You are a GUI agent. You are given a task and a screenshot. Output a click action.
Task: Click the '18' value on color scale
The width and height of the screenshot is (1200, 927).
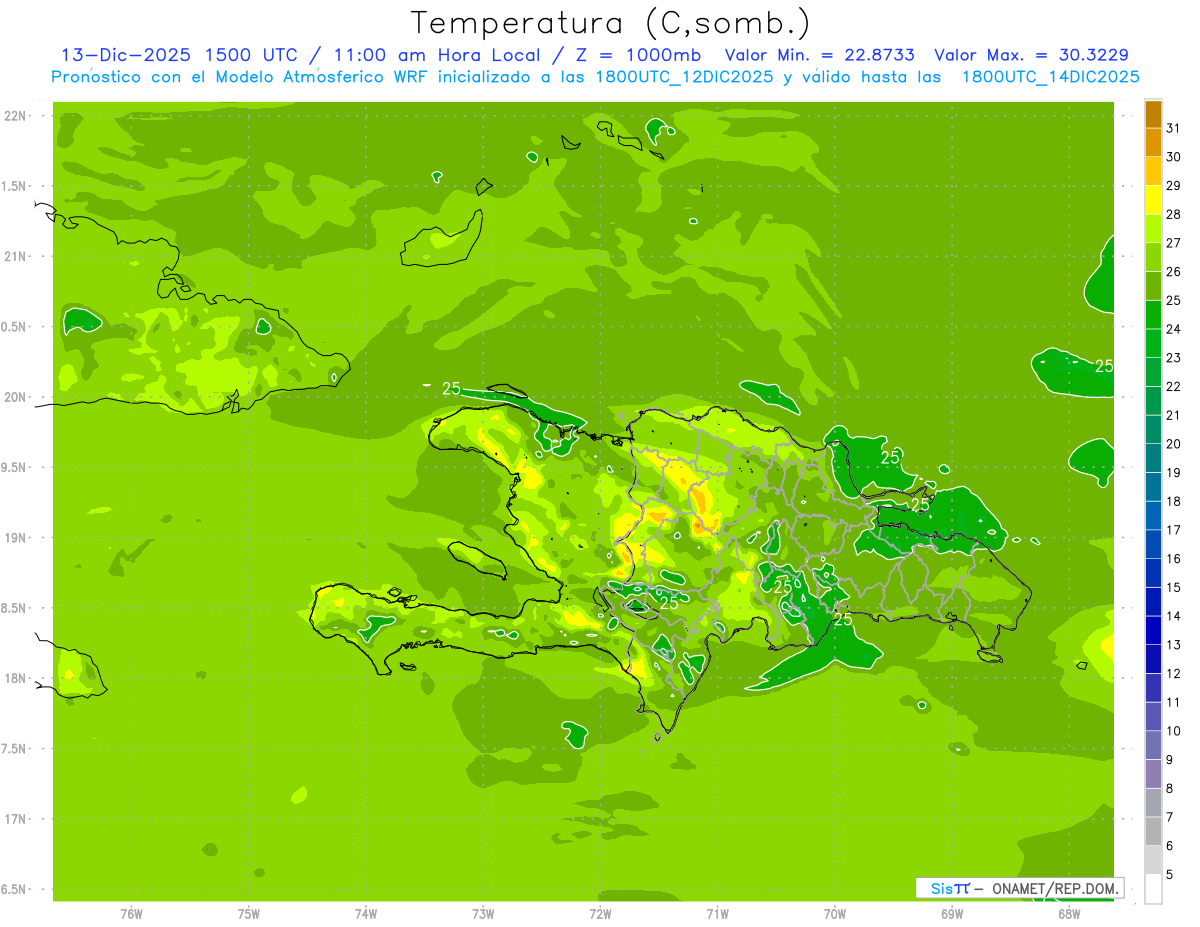coord(1173,501)
